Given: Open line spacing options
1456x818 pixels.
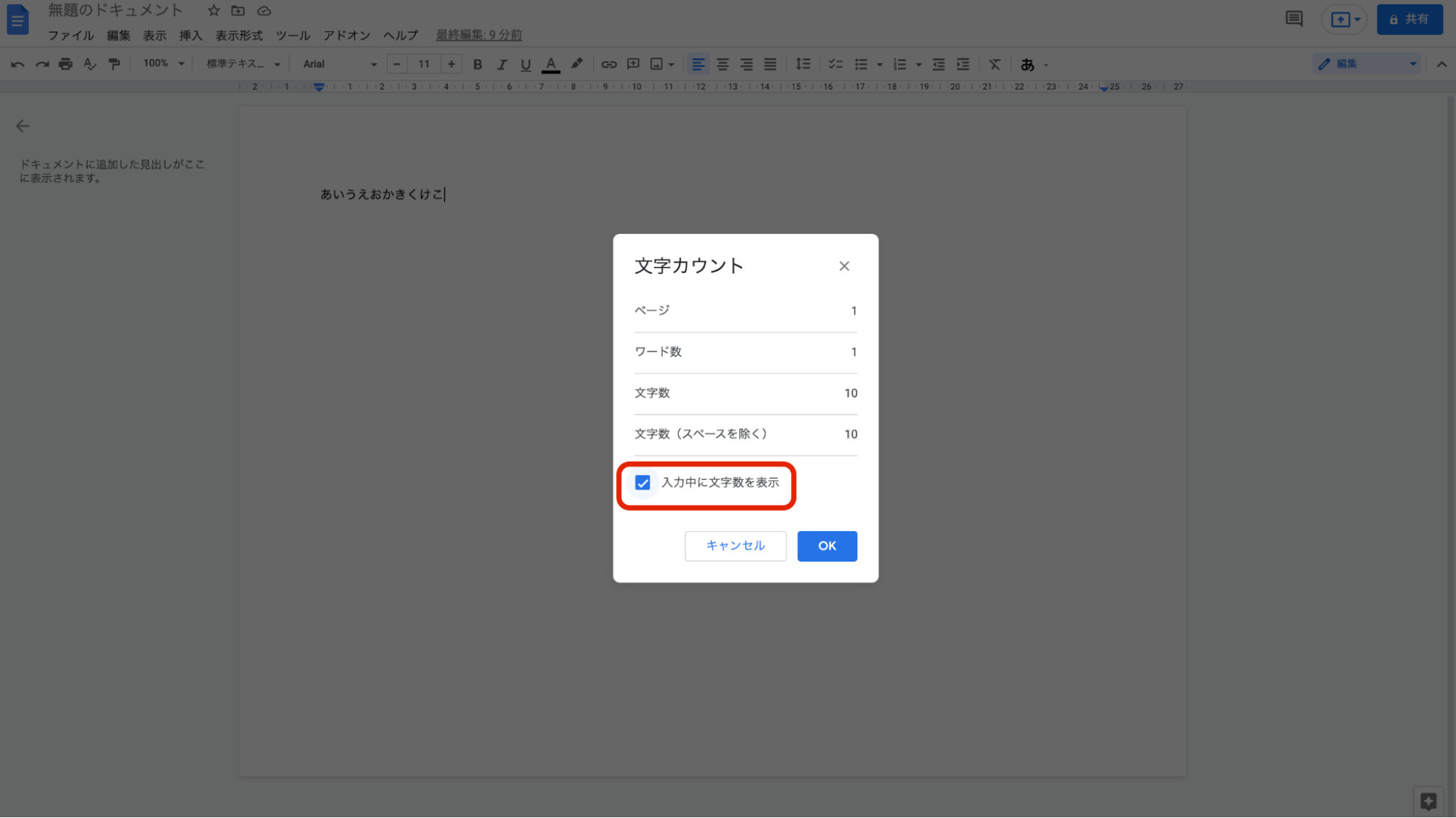Looking at the screenshot, I should click(803, 64).
